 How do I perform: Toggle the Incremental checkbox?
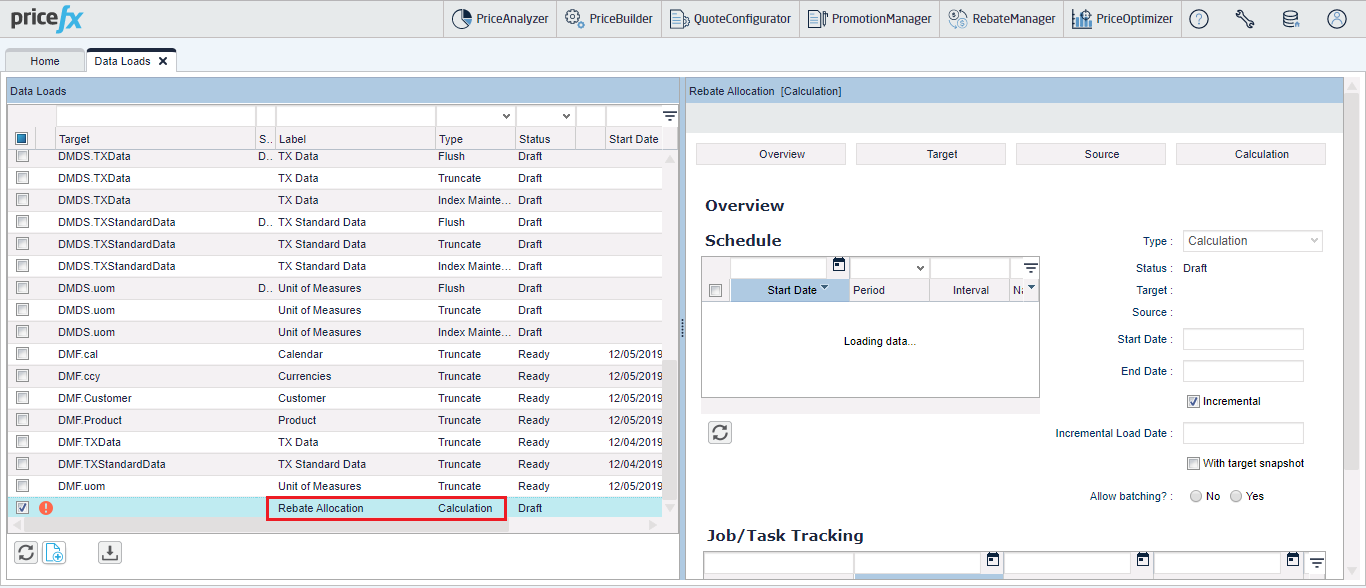pyautogui.click(x=1193, y=402)
